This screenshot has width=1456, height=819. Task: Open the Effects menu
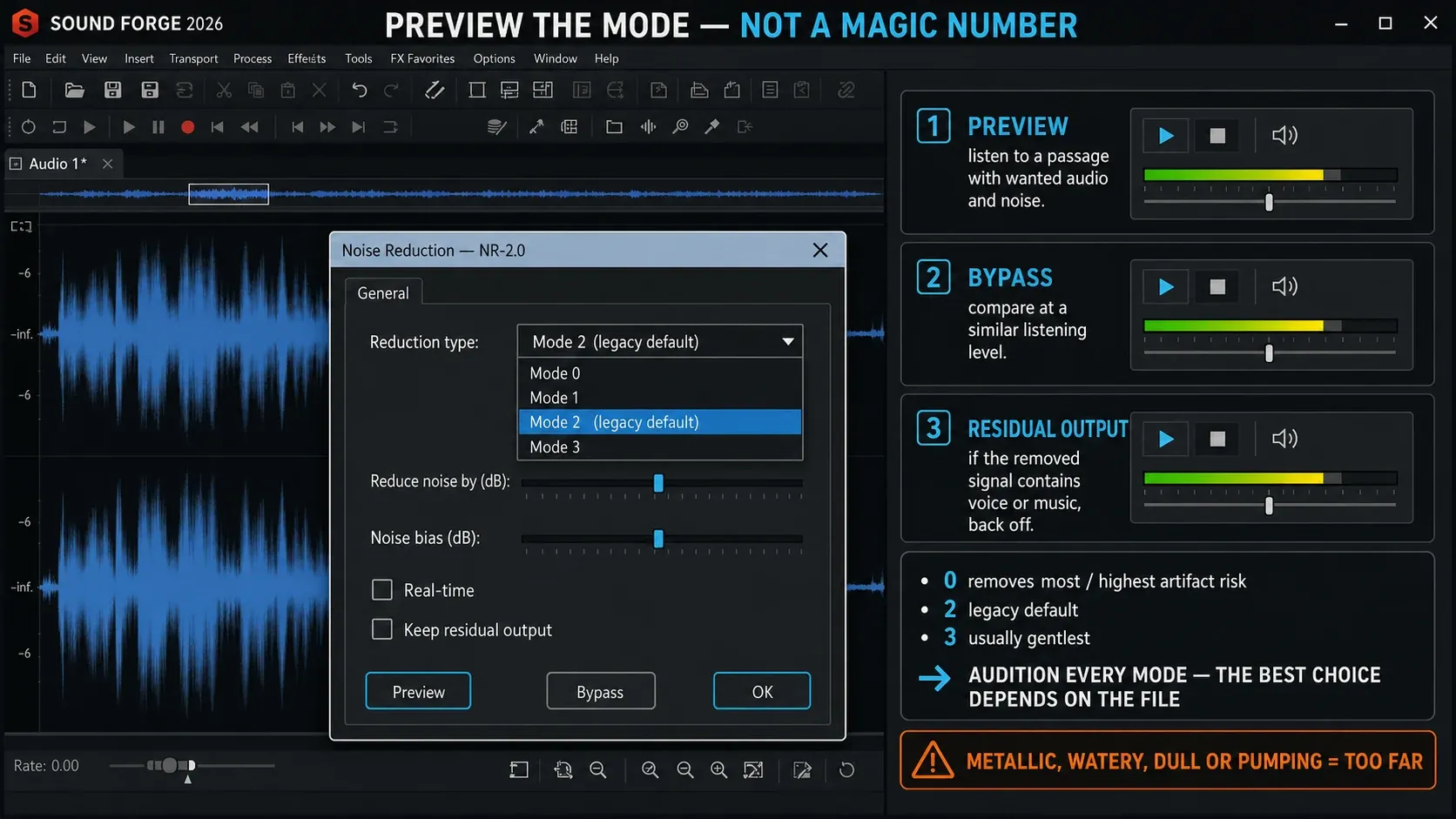click(307, 58)
